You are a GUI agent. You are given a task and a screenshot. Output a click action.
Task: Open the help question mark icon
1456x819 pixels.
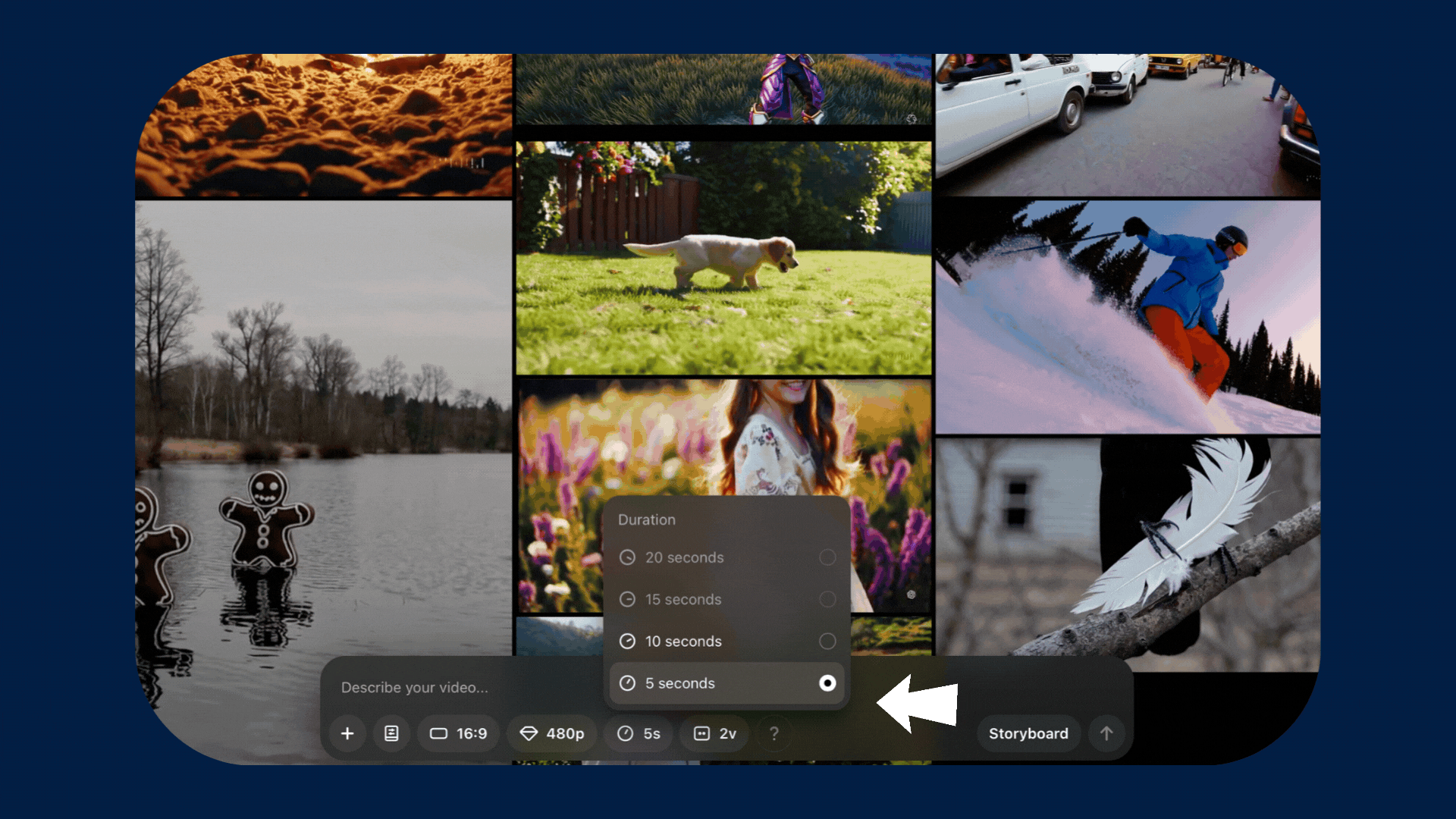pos(774,733)
